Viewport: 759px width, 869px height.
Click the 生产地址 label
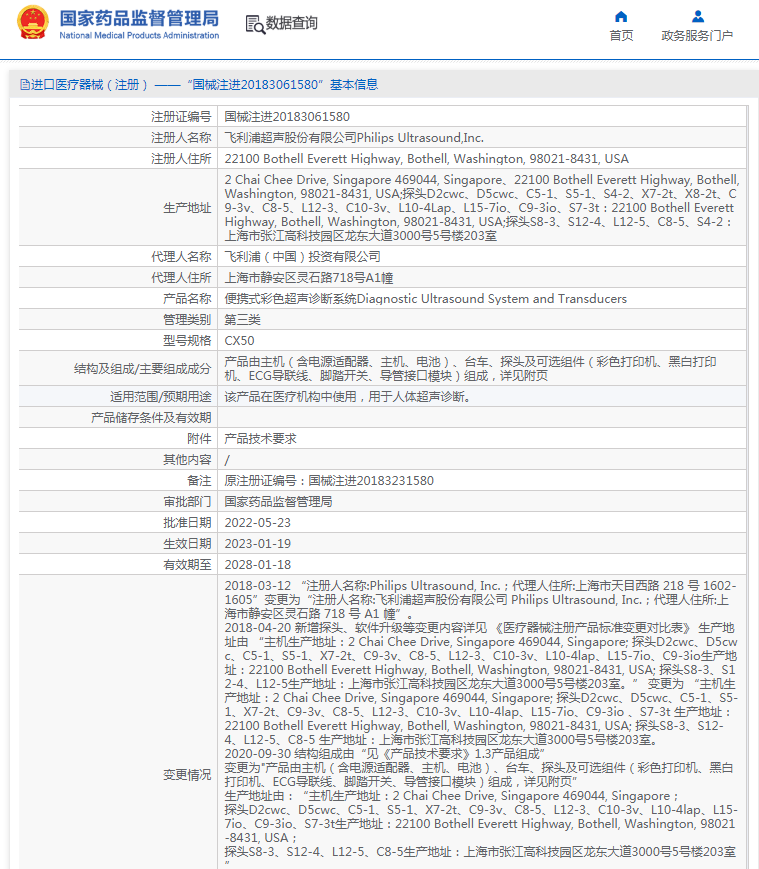187,208
